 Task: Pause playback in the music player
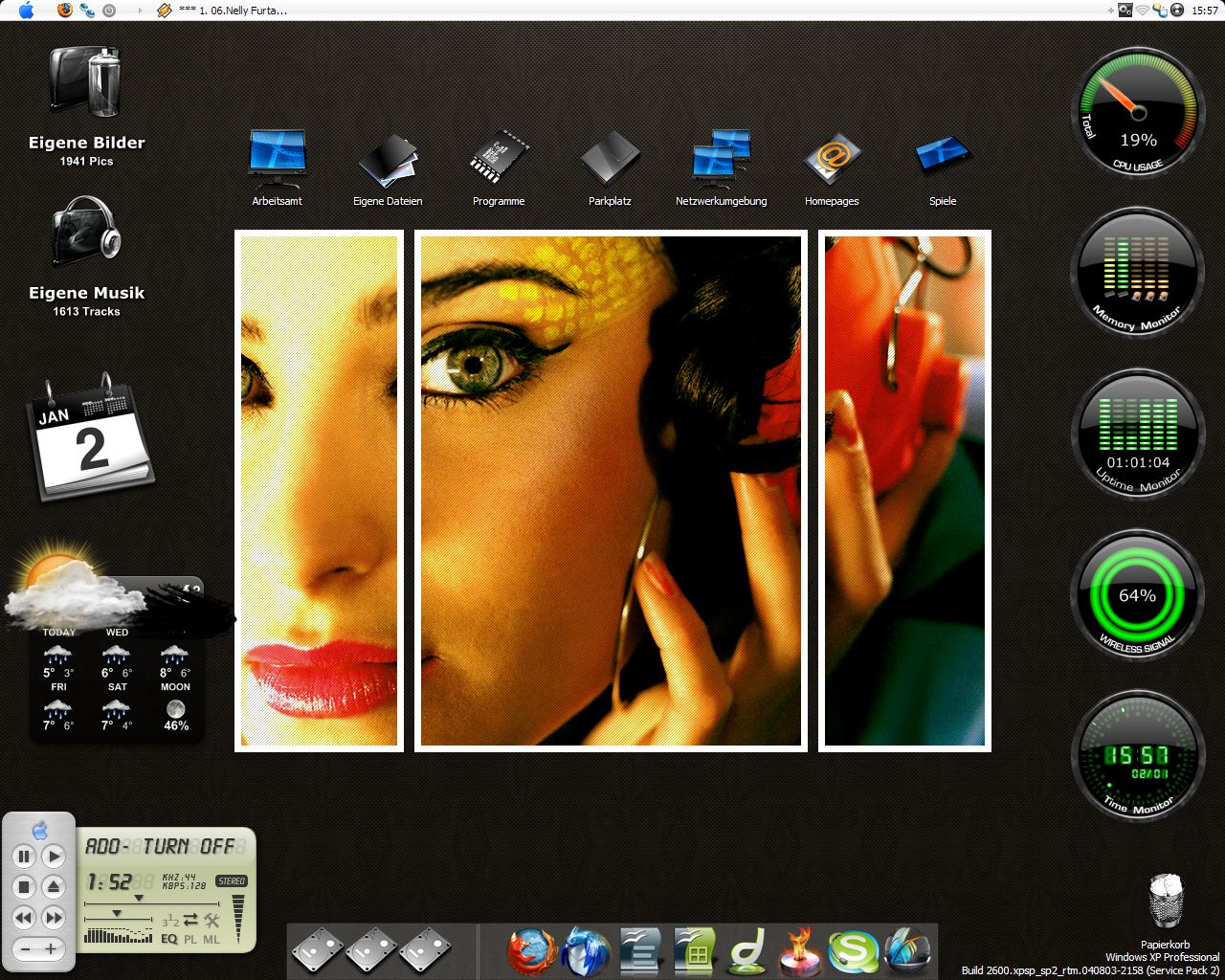[24, 857]
